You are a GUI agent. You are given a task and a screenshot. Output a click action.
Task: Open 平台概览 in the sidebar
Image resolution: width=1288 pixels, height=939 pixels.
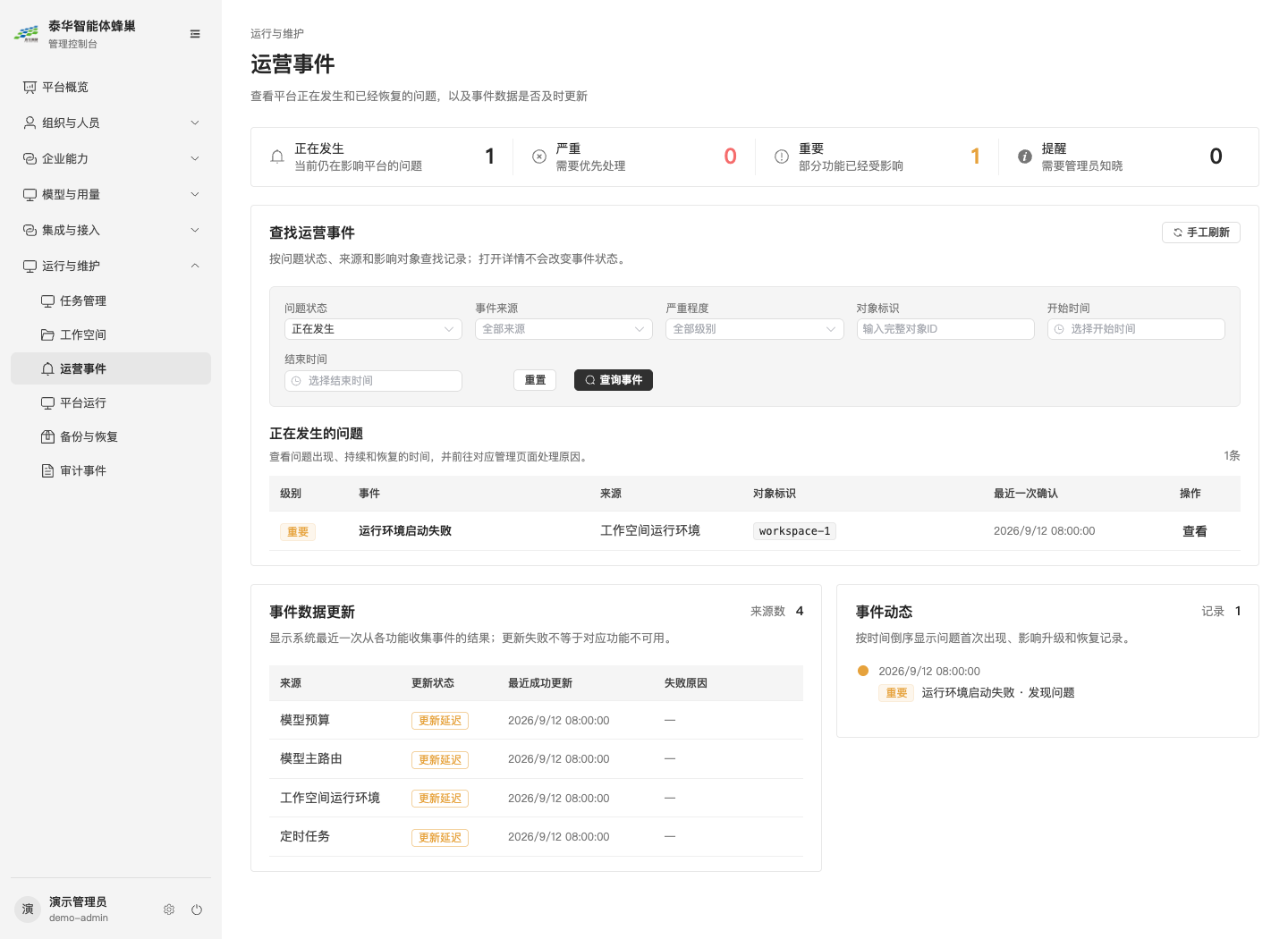pos(111,87)
